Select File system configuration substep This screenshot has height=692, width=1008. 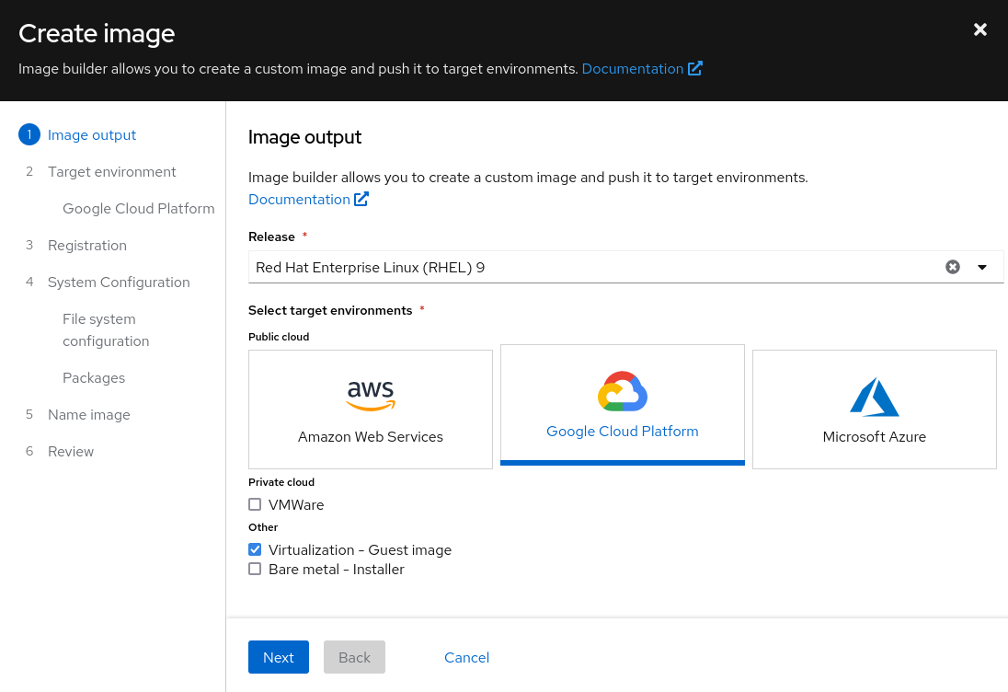(x=105, y=330)
